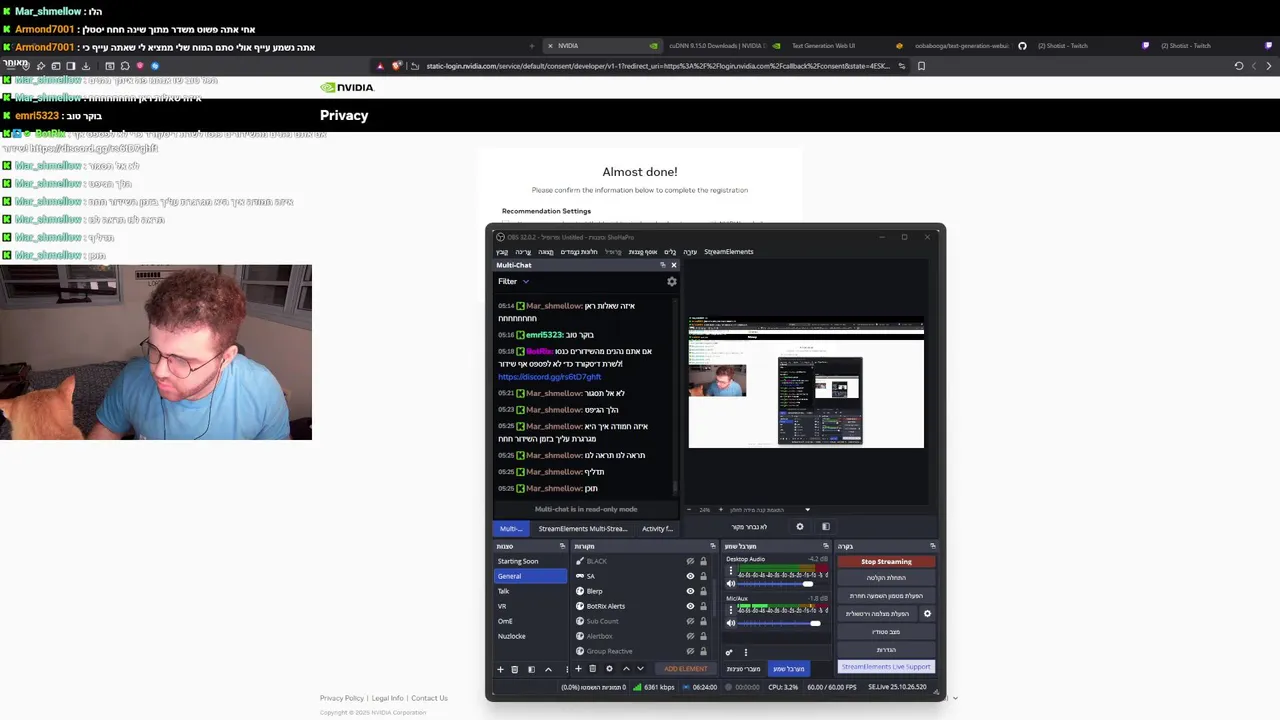Open audio mixer bottom three-dot menu
Image resolution: width=1280 pixels, height=720 pixels.
pos(745,652)
